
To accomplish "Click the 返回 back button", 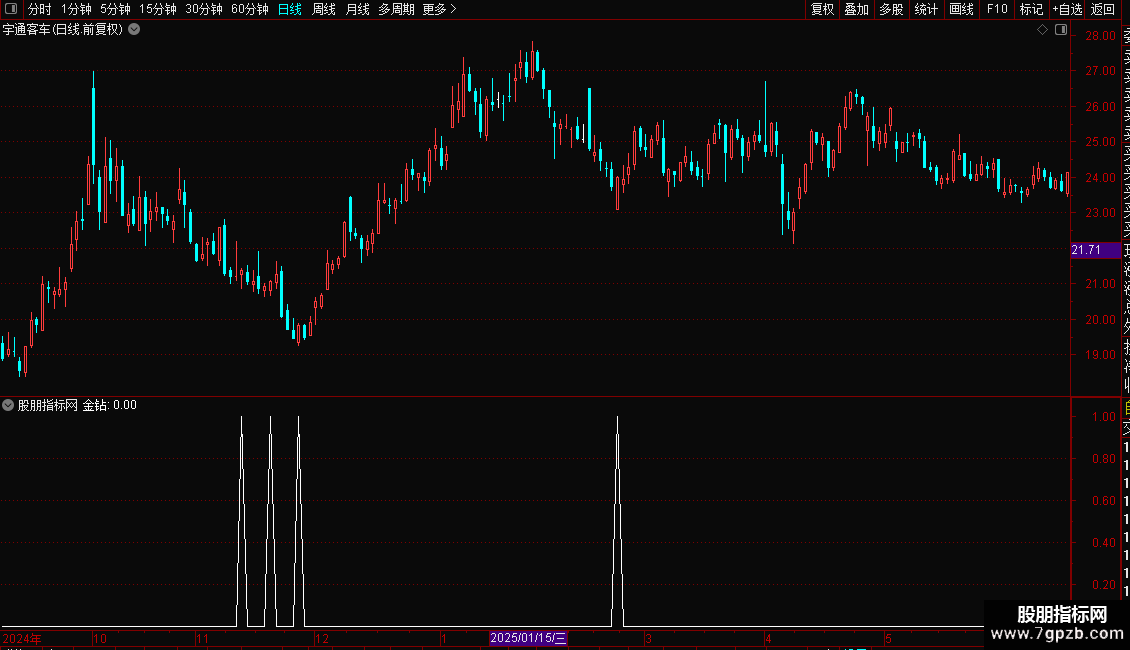I will tap(1103, 9).
